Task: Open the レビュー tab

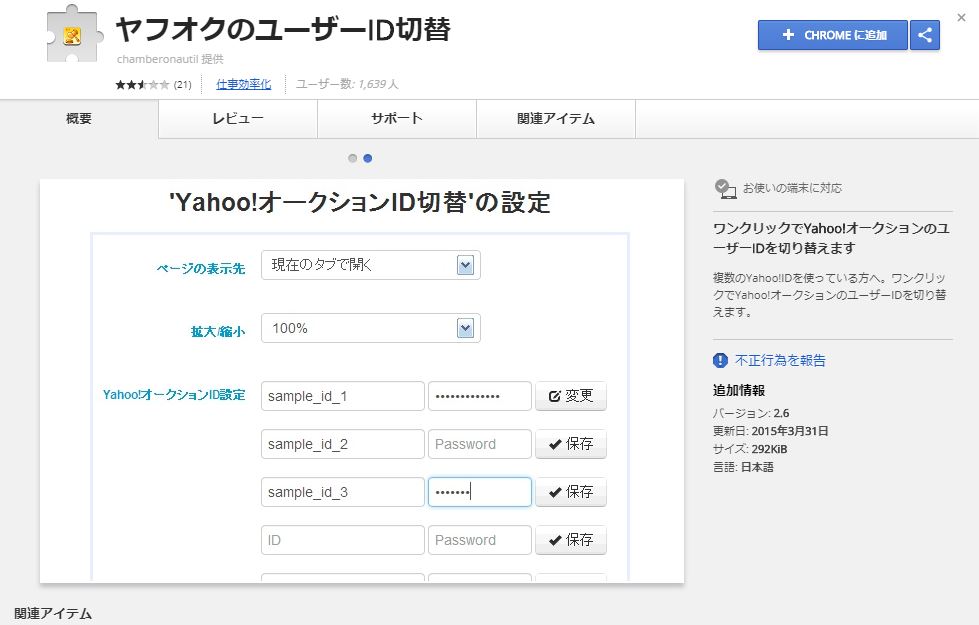Action: click(x=238, y=119)
